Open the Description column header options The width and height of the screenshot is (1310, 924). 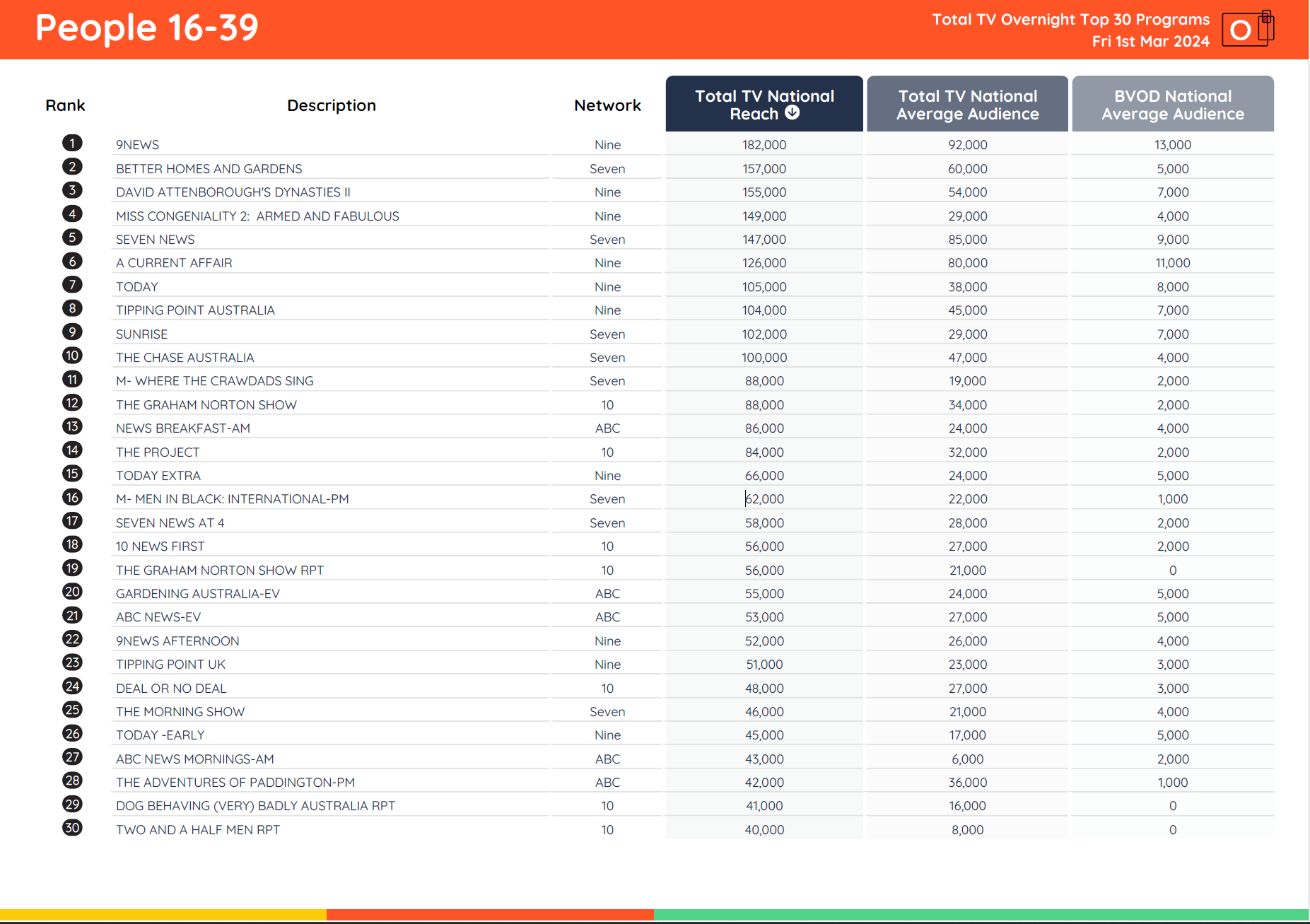331,105
